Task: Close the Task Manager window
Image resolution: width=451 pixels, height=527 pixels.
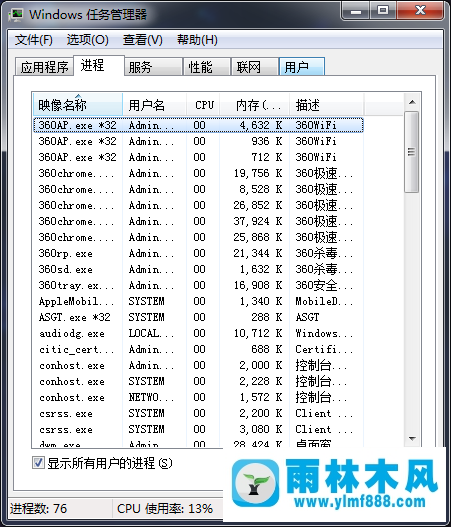Action: click(x=420, y=11)
